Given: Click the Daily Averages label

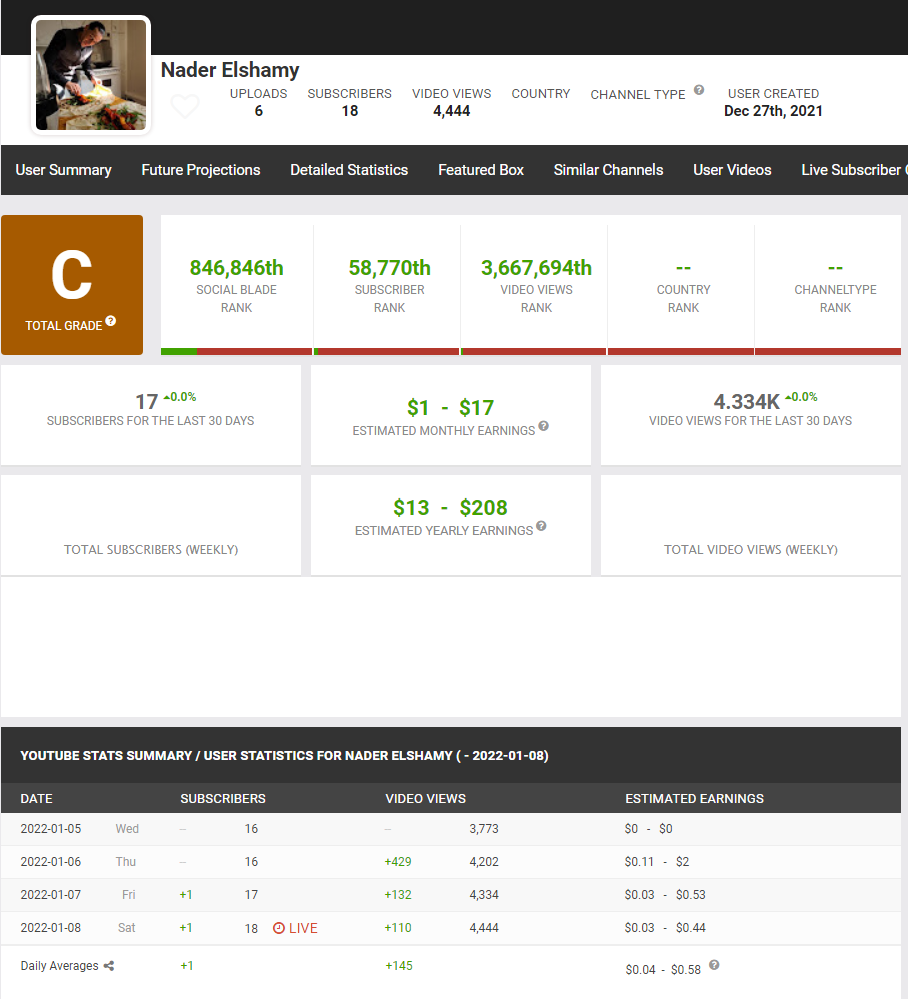Looking at the screenshot, I should [60, 966].
